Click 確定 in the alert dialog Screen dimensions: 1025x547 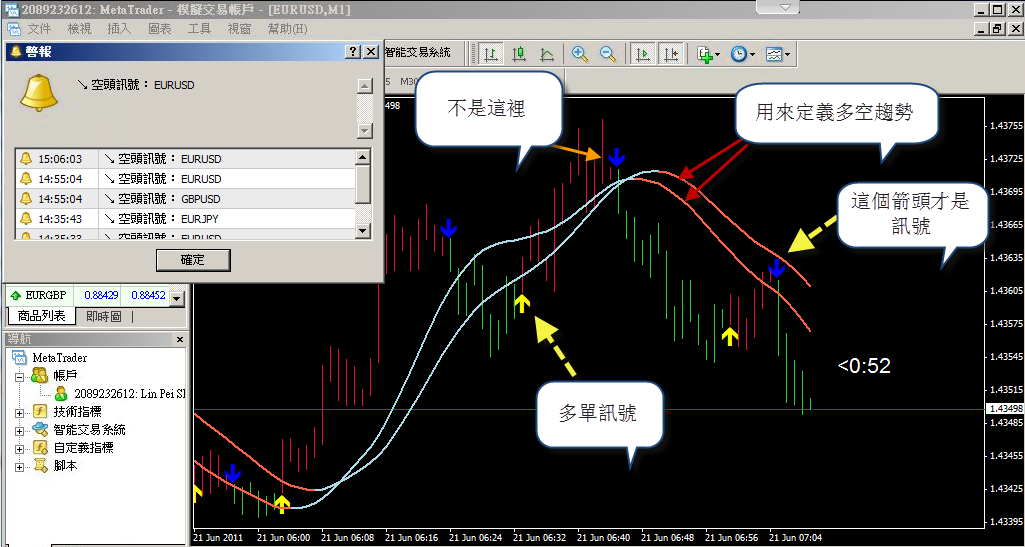click(x=193, y=260)
